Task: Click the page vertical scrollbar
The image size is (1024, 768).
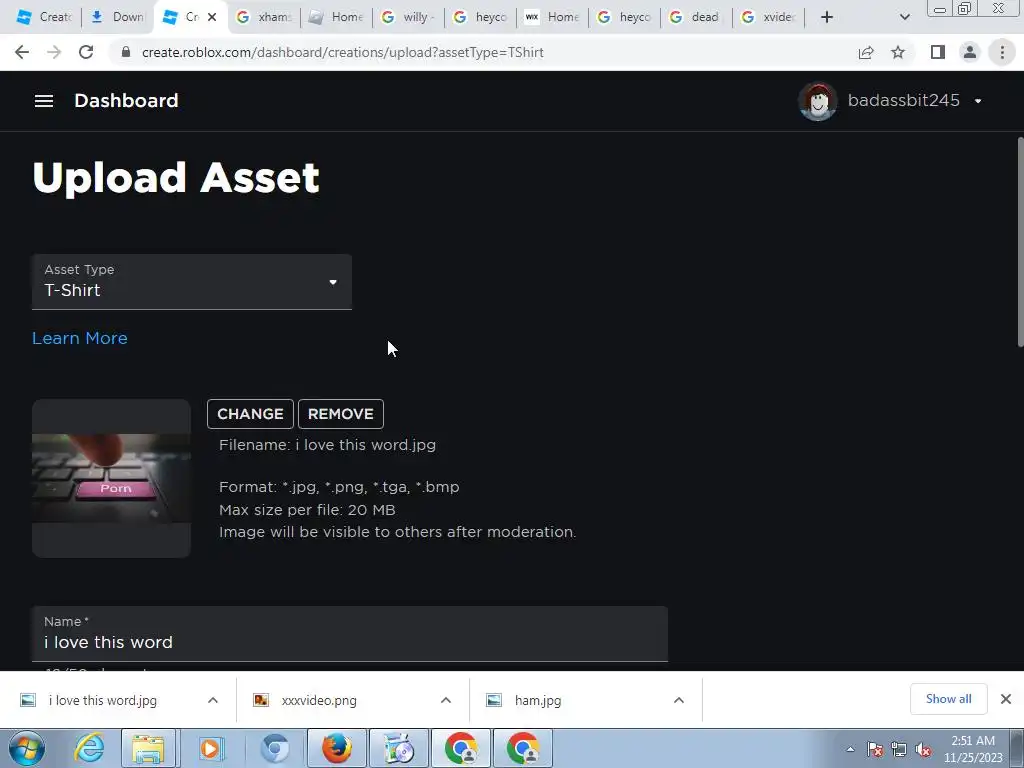Action: click(1020, 242)
